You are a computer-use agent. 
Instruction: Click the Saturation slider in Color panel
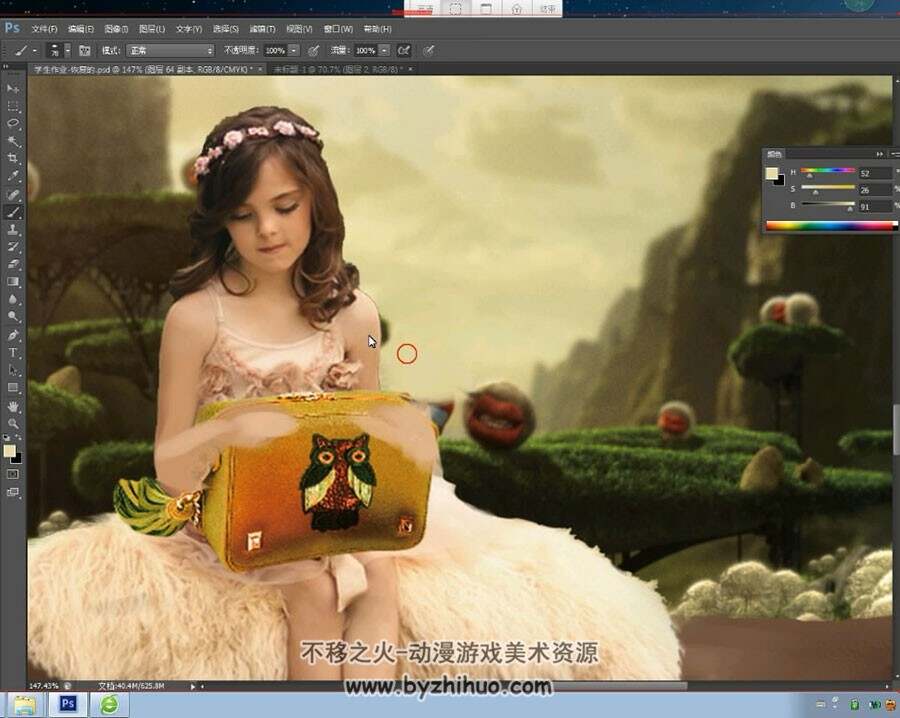(828, 188)
